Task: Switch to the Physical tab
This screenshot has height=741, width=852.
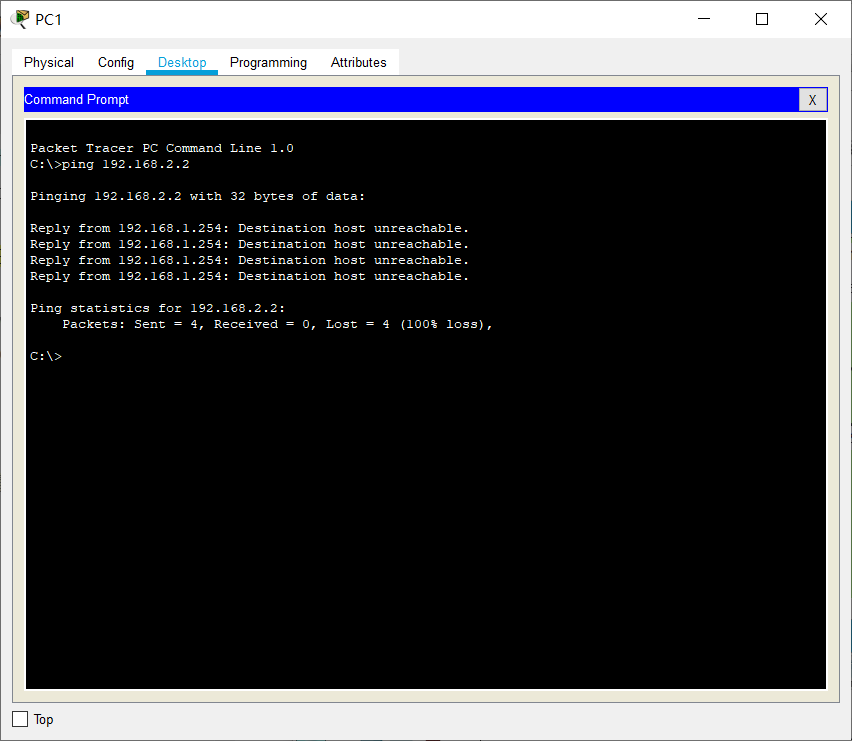Action: click(x=49, y=62)
